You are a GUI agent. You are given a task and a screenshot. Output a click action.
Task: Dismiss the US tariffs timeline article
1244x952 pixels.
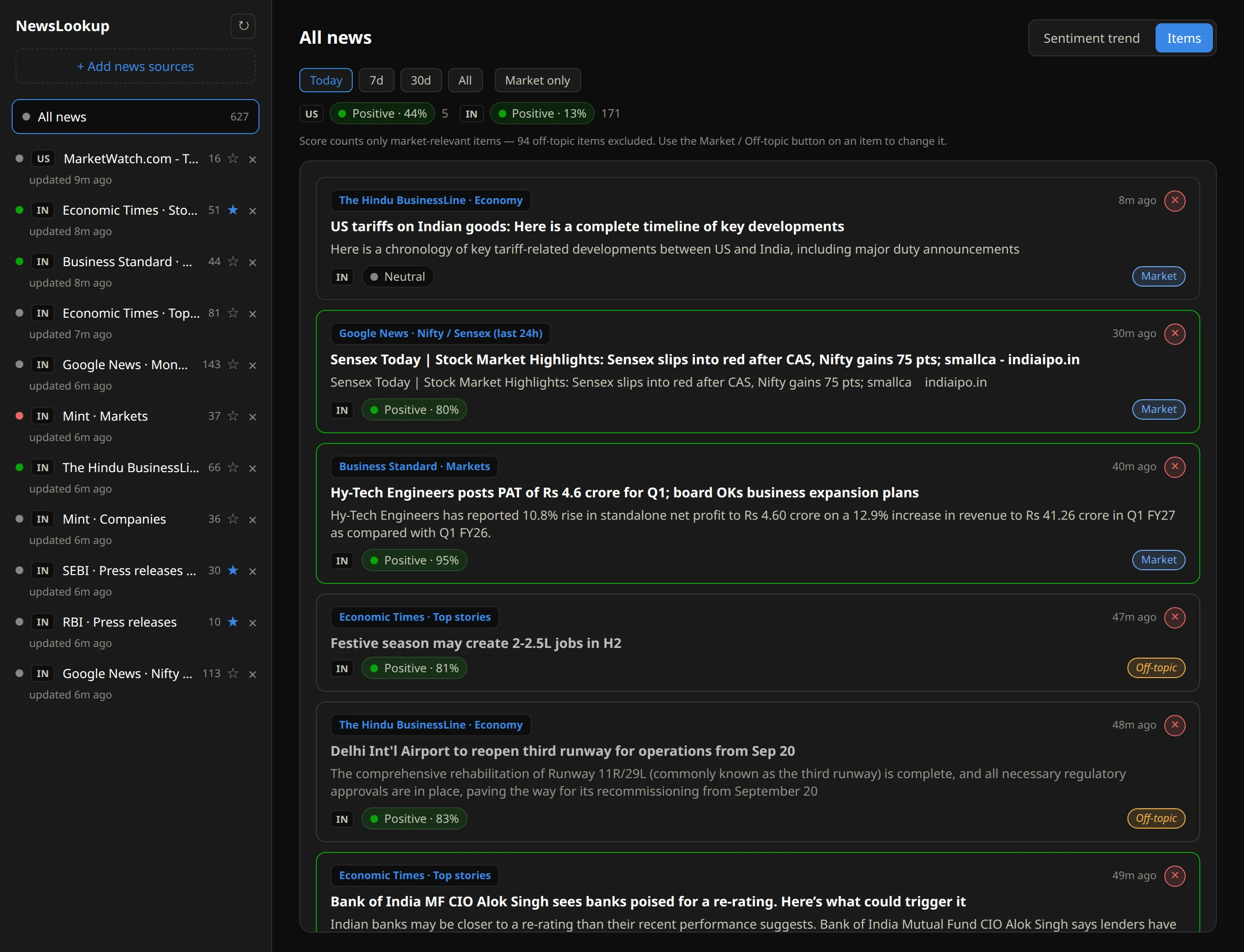point(1175,201)
